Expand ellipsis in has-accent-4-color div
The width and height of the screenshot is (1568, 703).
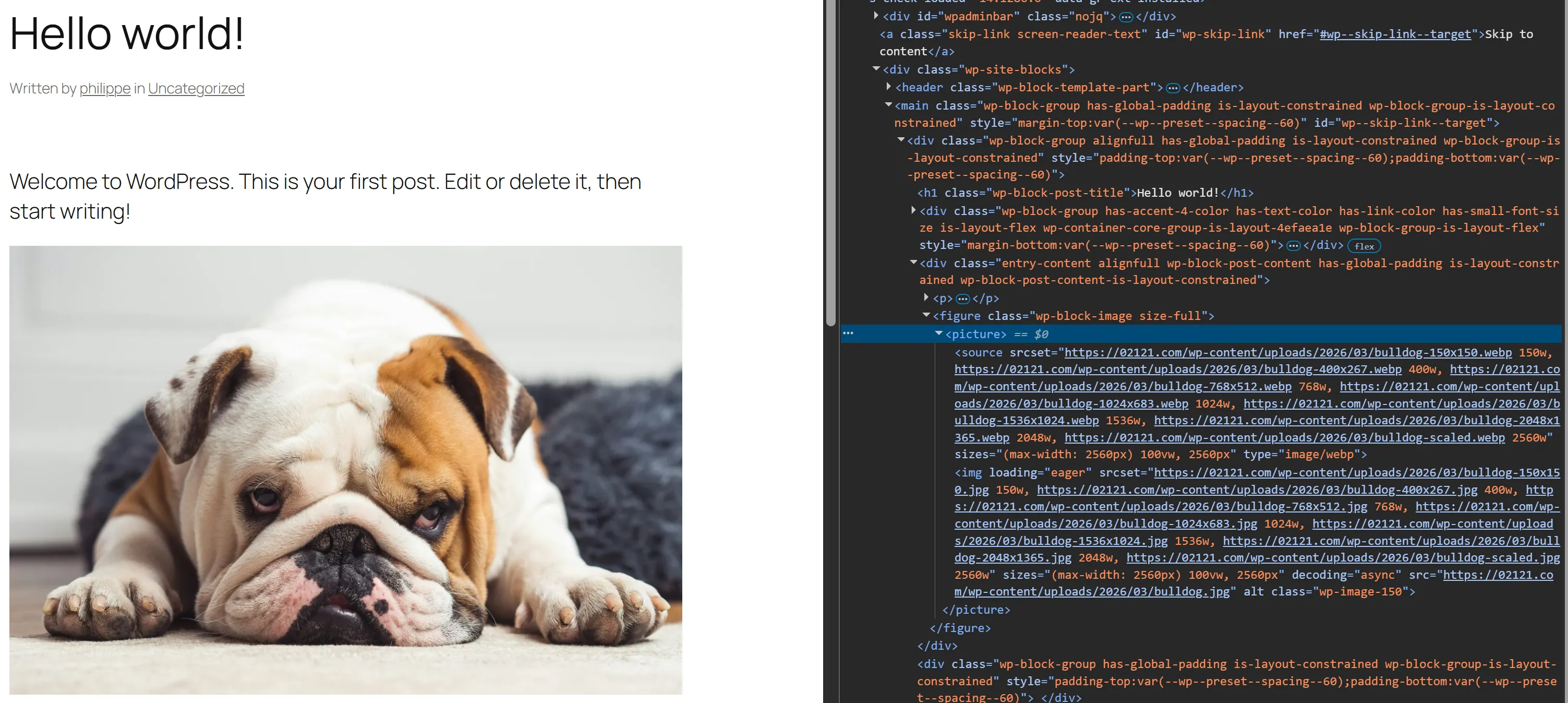1294,245
